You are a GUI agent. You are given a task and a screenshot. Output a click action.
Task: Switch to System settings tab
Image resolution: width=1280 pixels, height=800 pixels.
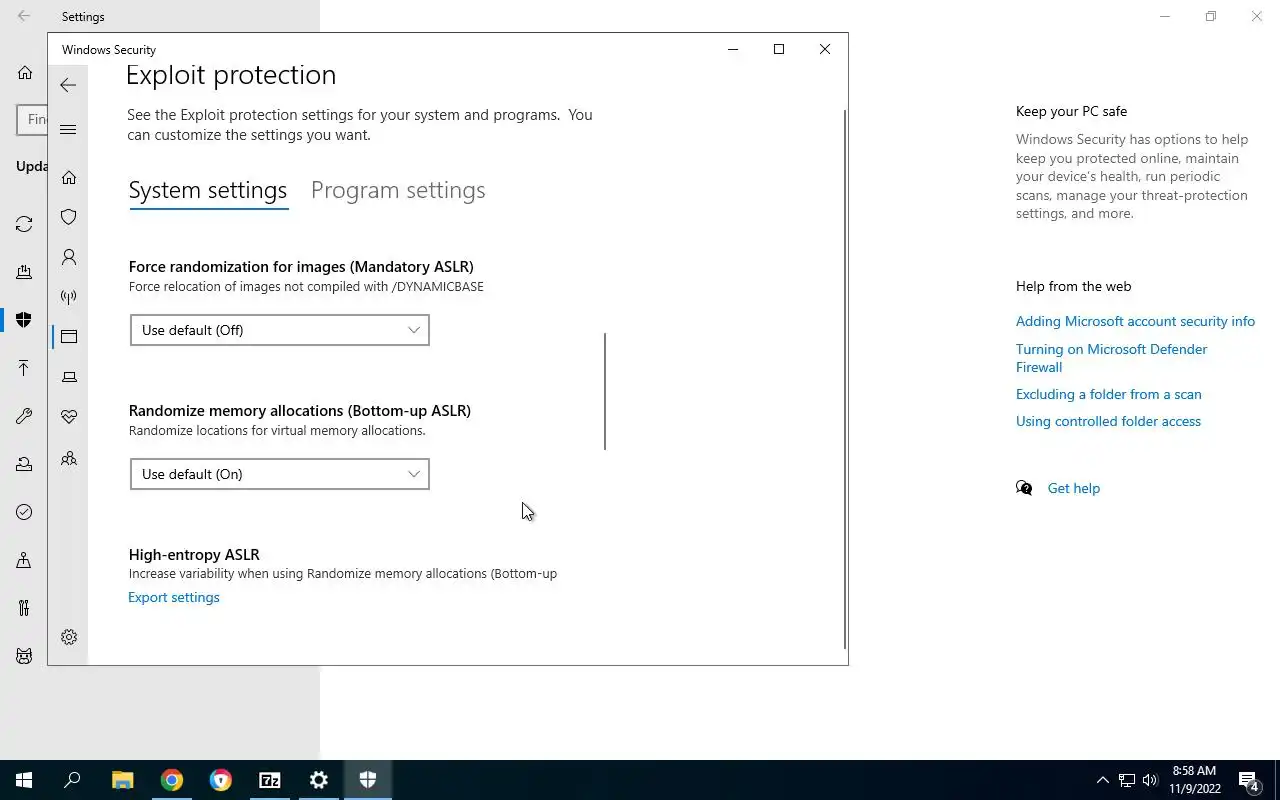pyautogui.click(x=208, y=190)
